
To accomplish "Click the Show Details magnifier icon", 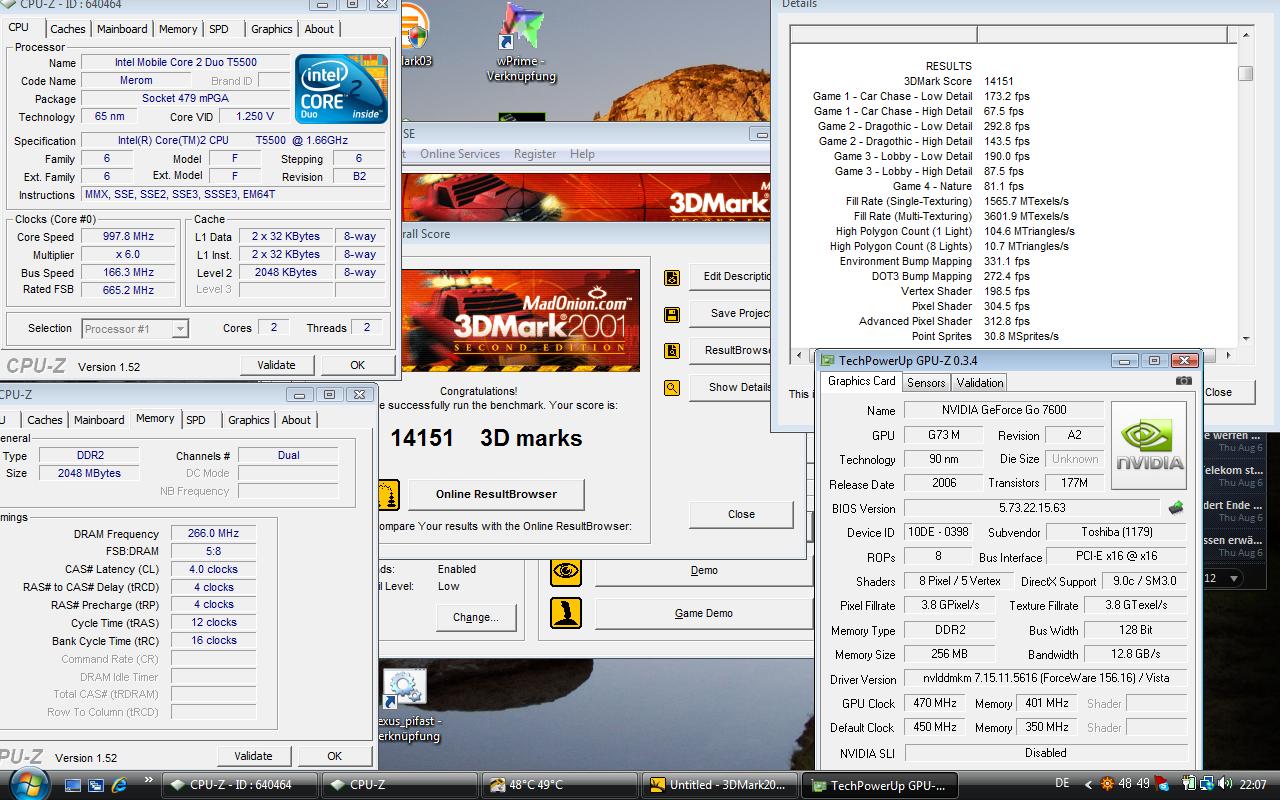I will [672, 388].
